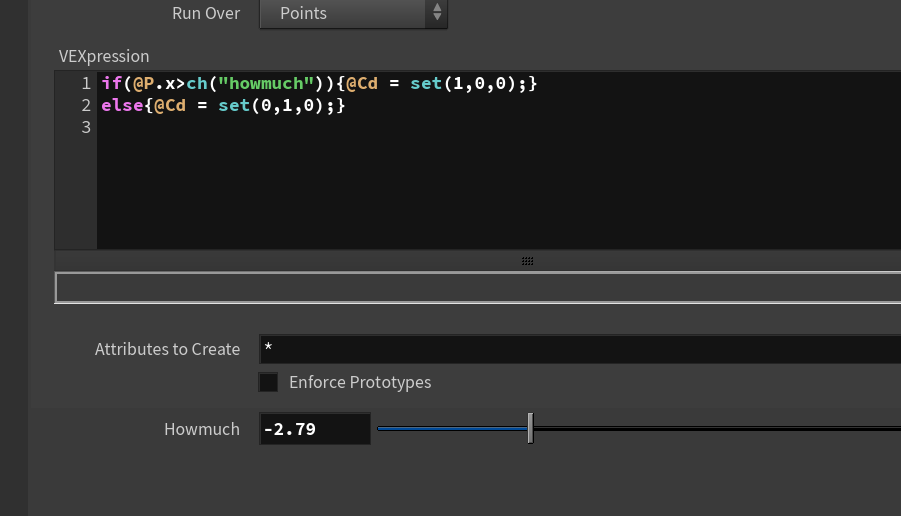Click line number 3 in the editor
The width and height of the screenshot is (901, 516).
tap(86, 128)
